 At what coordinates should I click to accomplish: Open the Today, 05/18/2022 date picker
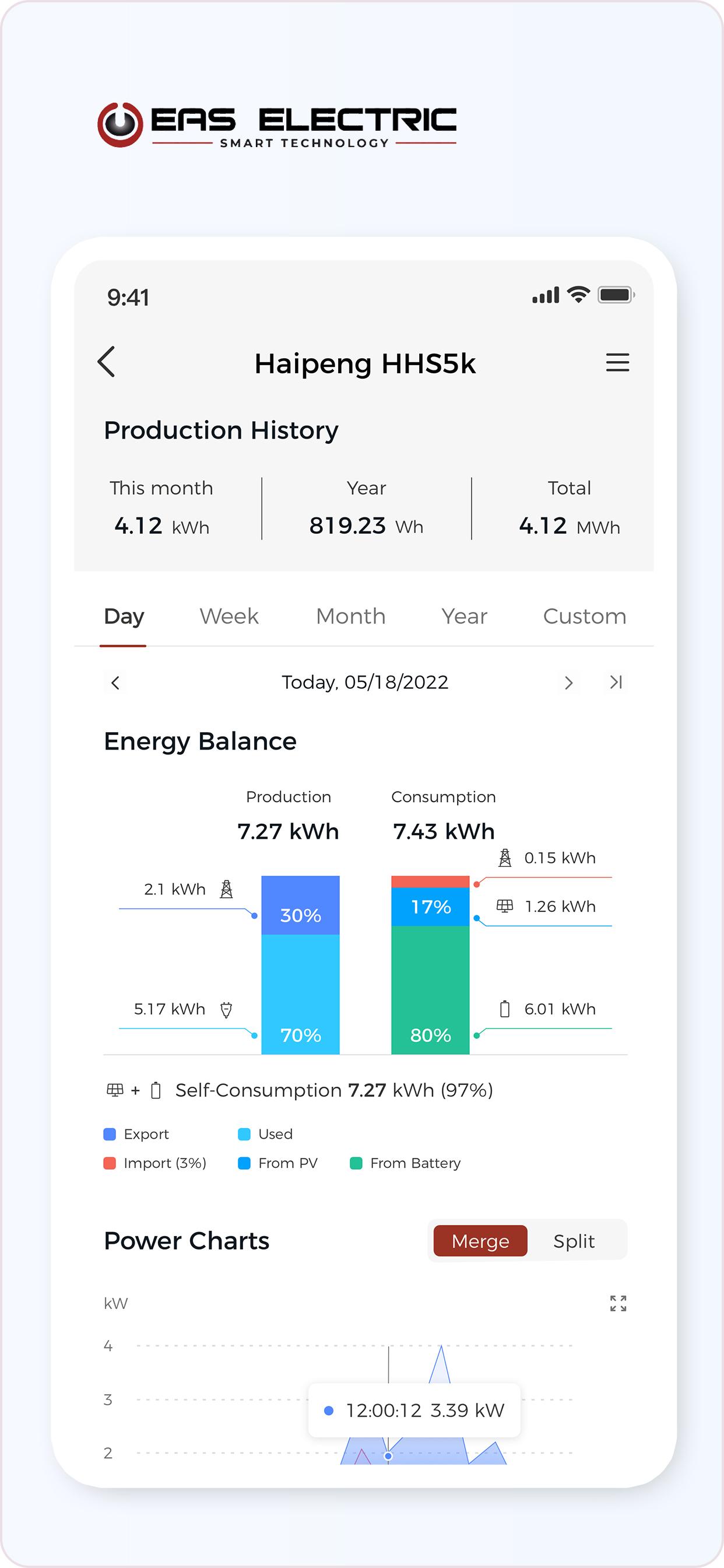(x=365, y=682)
